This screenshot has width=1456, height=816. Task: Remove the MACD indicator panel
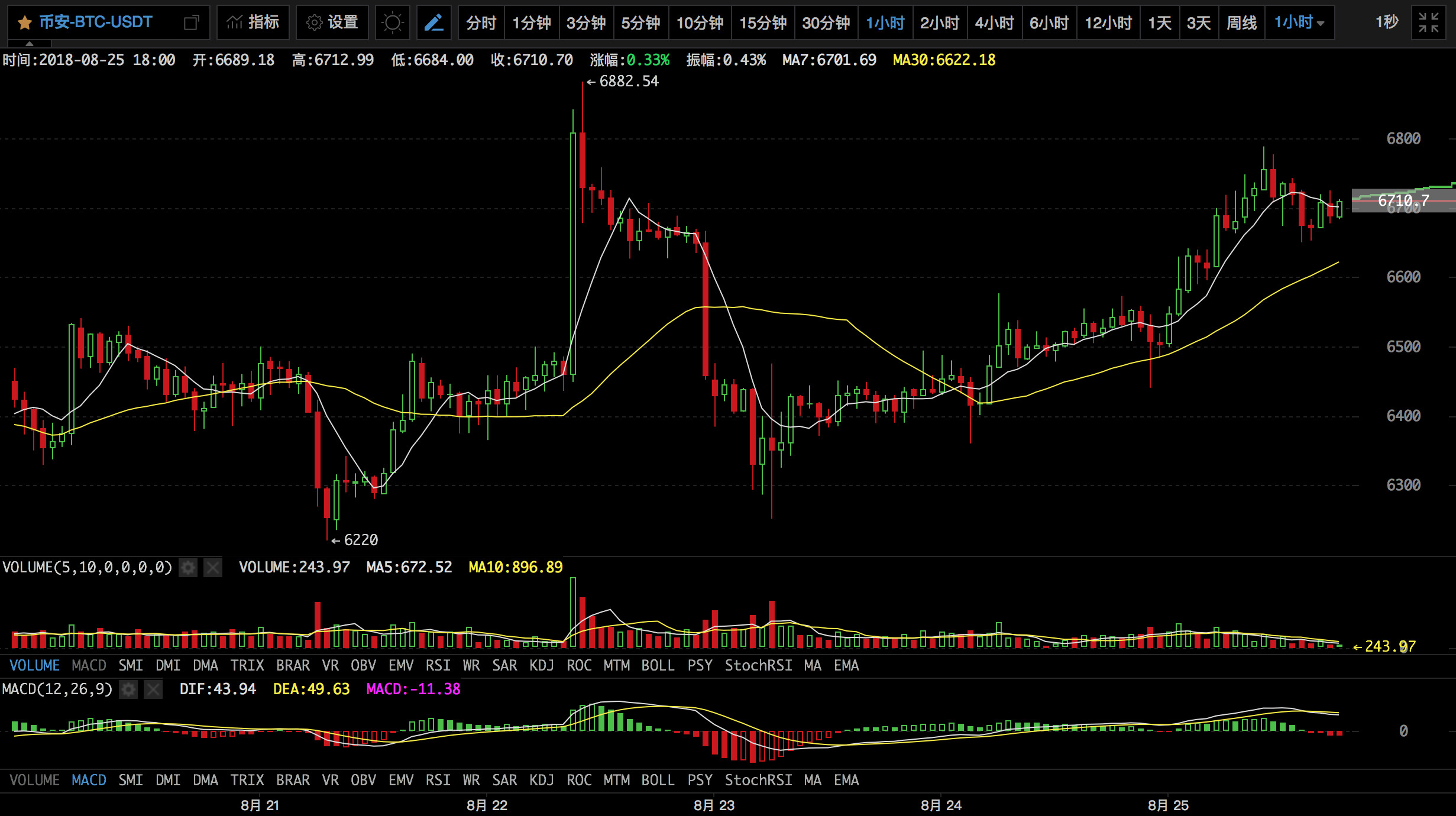tap(153, 689)
